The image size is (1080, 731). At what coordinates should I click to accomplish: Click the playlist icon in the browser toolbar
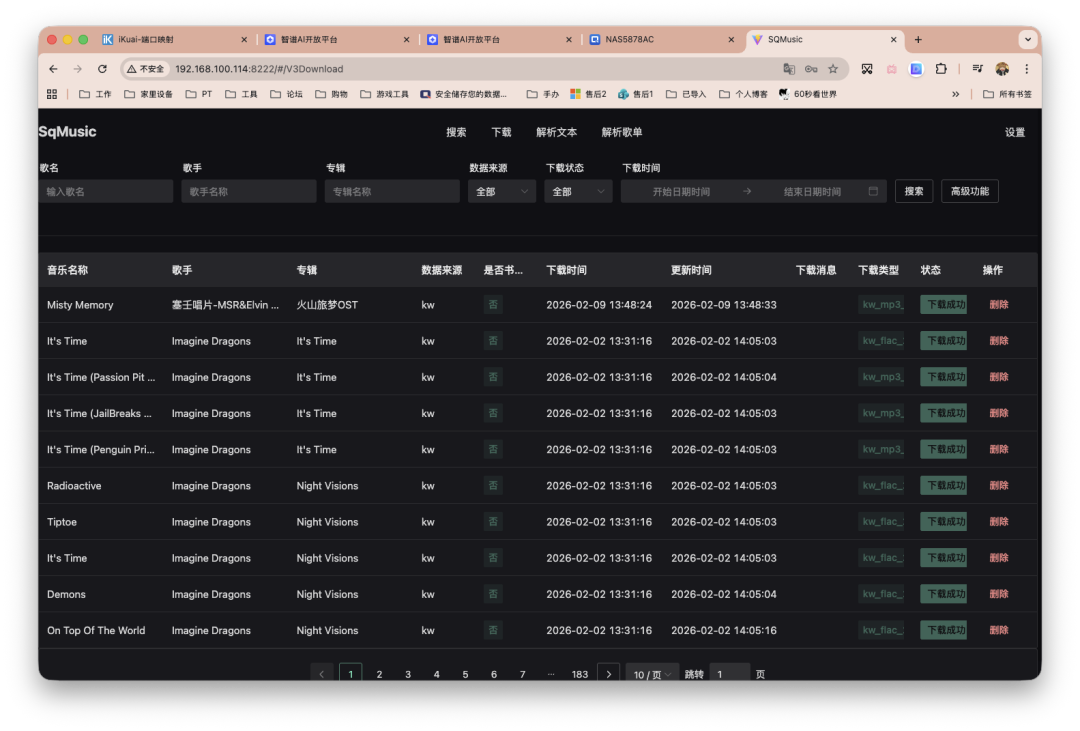(977, 70)
